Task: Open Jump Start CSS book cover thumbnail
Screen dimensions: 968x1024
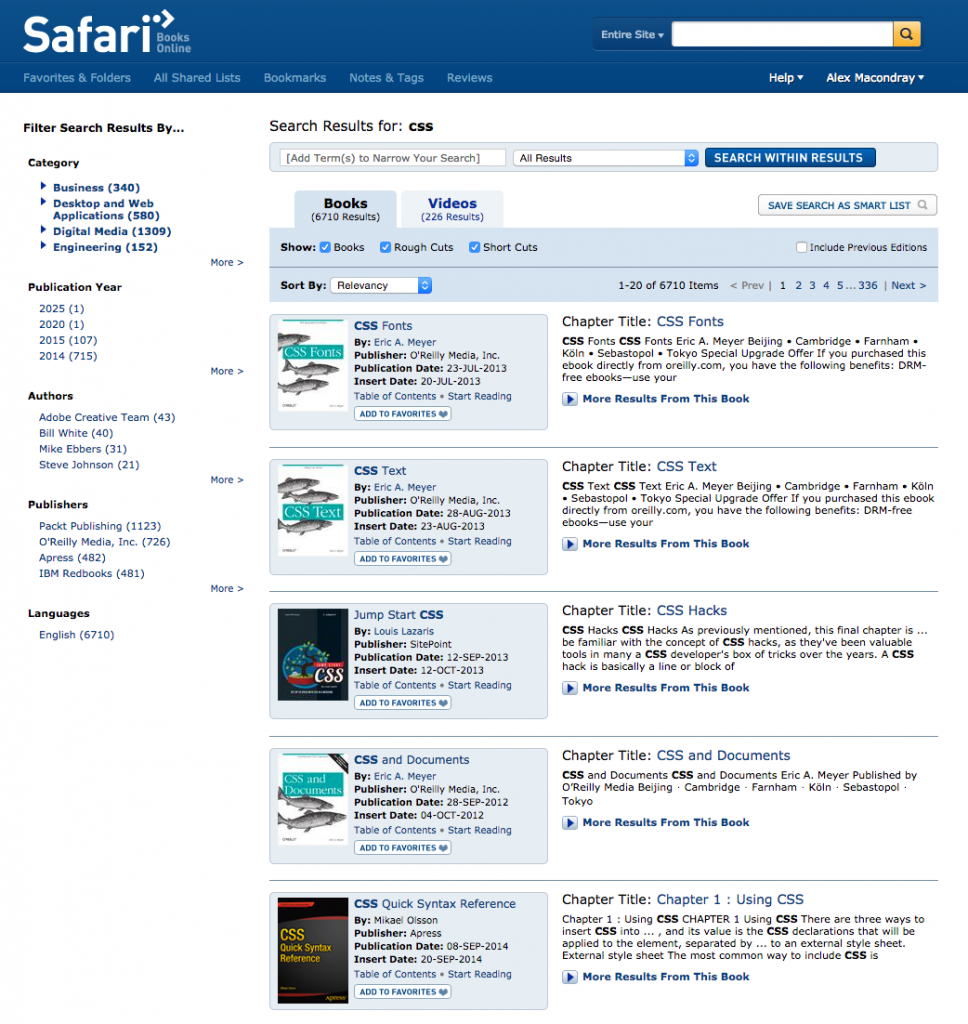Action: pos(312,654)
